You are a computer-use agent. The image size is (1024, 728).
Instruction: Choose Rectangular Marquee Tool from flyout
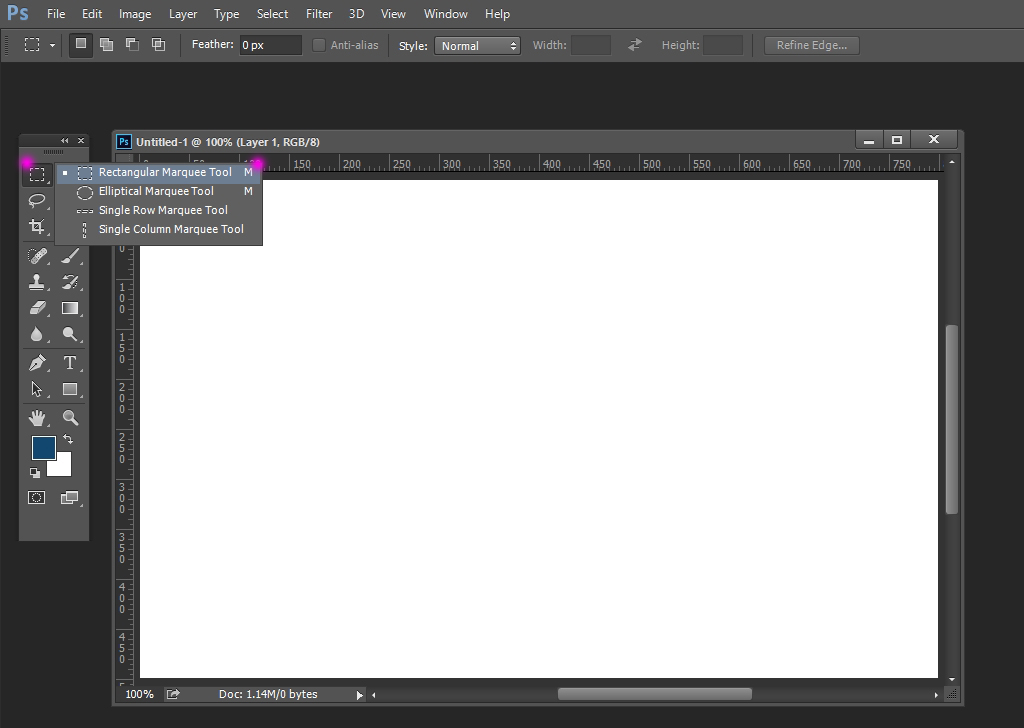click(x=159, y=172)
